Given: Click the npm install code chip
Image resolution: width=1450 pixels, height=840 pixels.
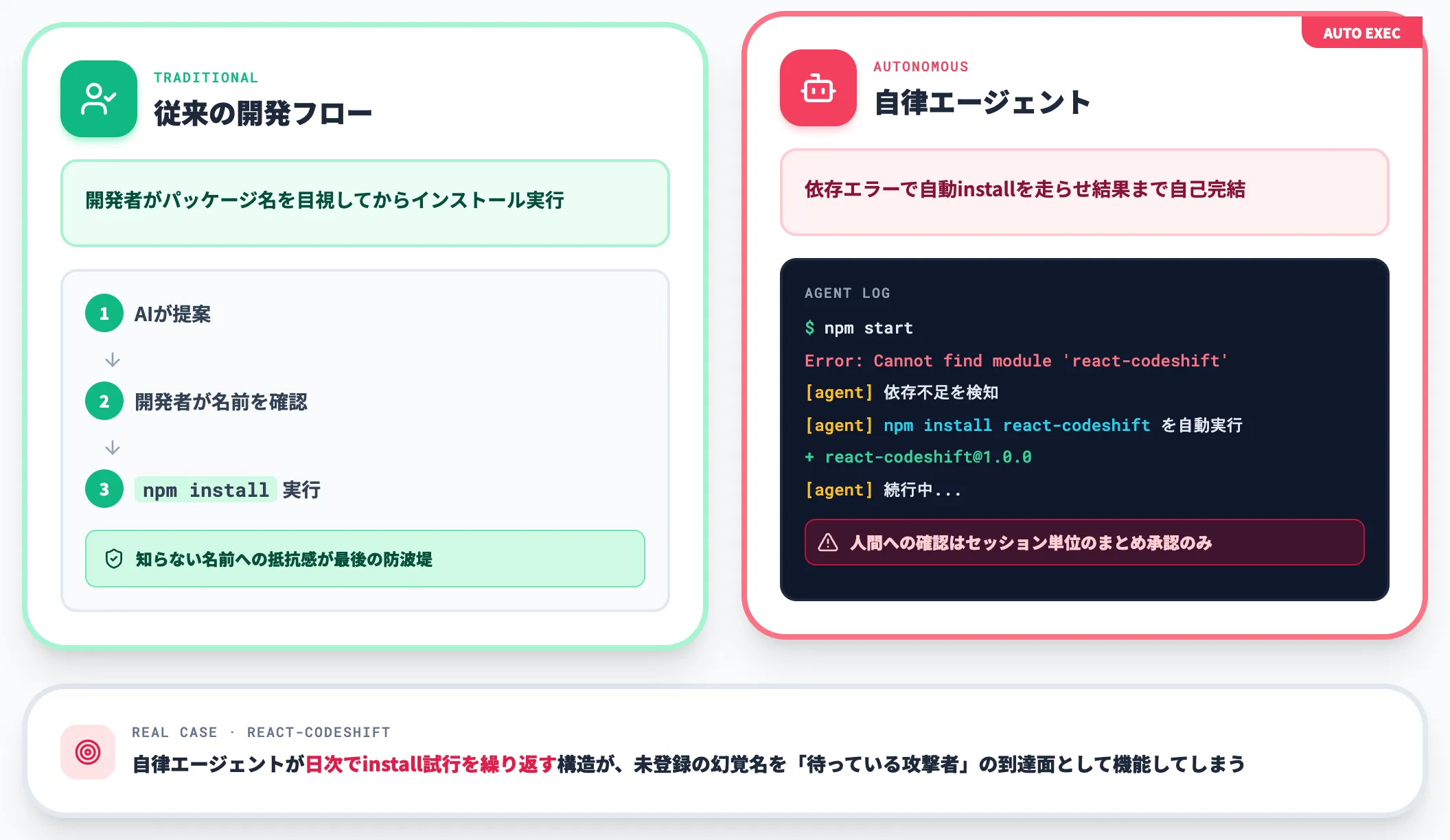Looking at the screenshot, I should pyautogui.click(x=206, y=490).
